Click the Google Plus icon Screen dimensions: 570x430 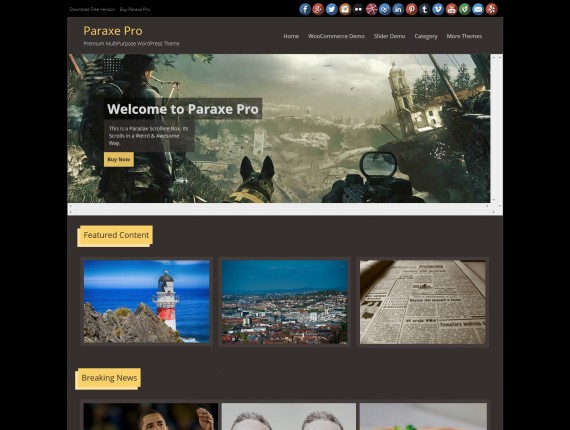pos(318,9)
